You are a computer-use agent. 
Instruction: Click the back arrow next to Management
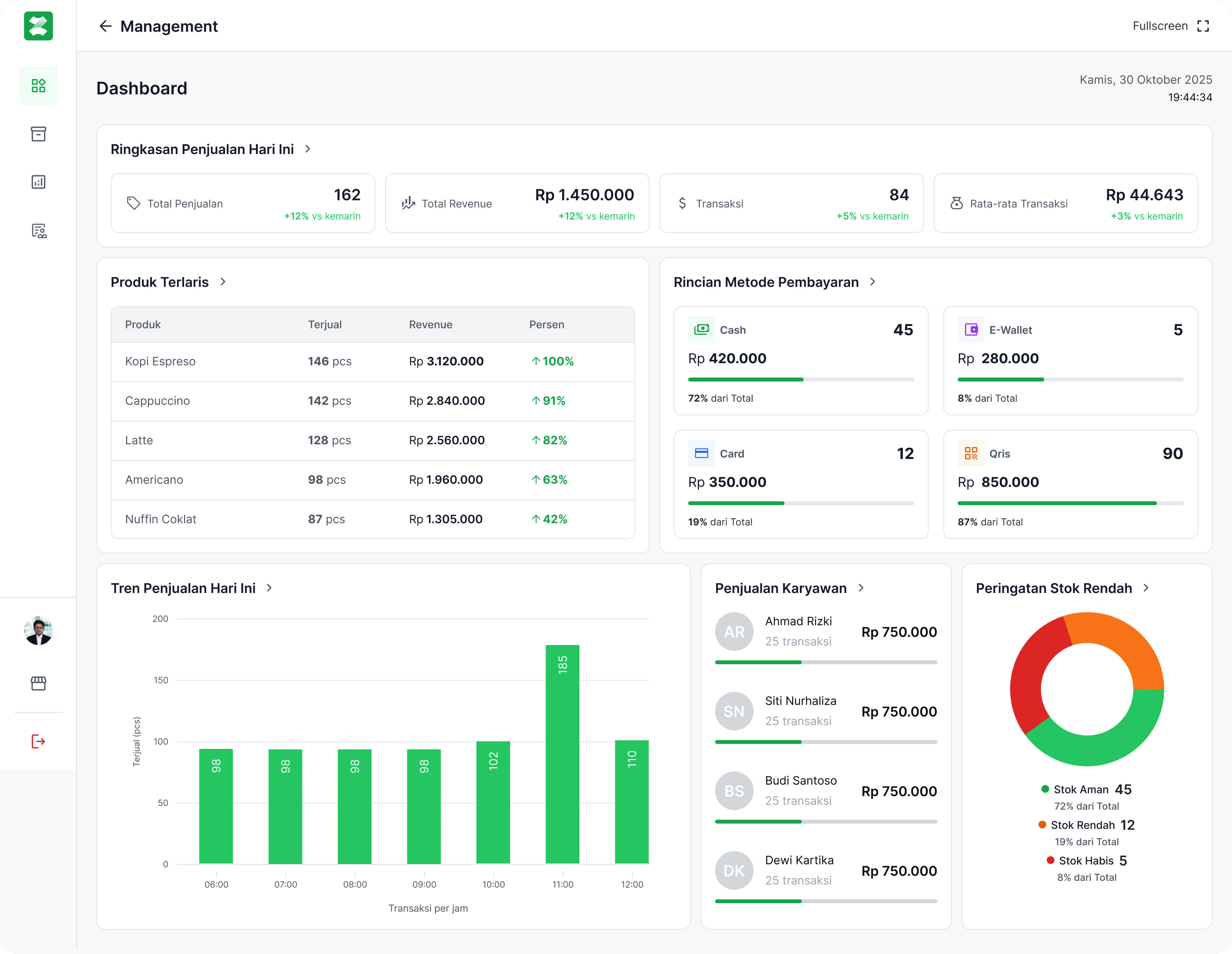click(105, 26)
